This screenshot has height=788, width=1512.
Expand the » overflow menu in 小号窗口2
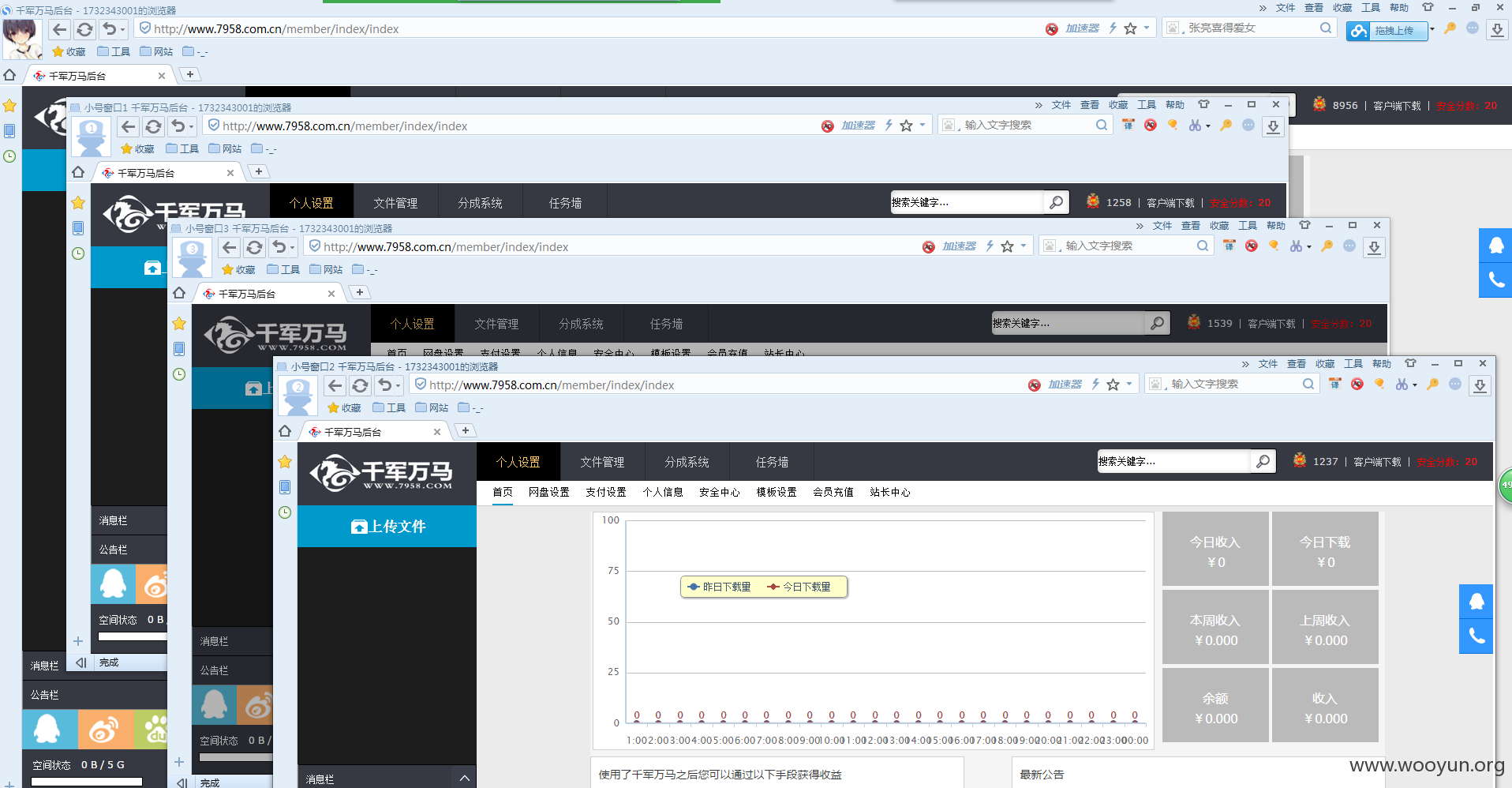point(1245,364)
